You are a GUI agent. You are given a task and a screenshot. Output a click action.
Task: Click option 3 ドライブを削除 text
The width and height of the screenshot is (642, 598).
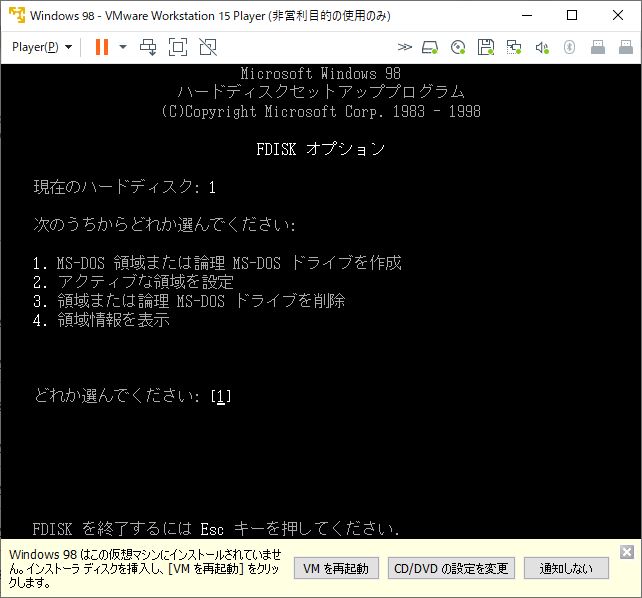pyautogui.click(x=189, y=301)
